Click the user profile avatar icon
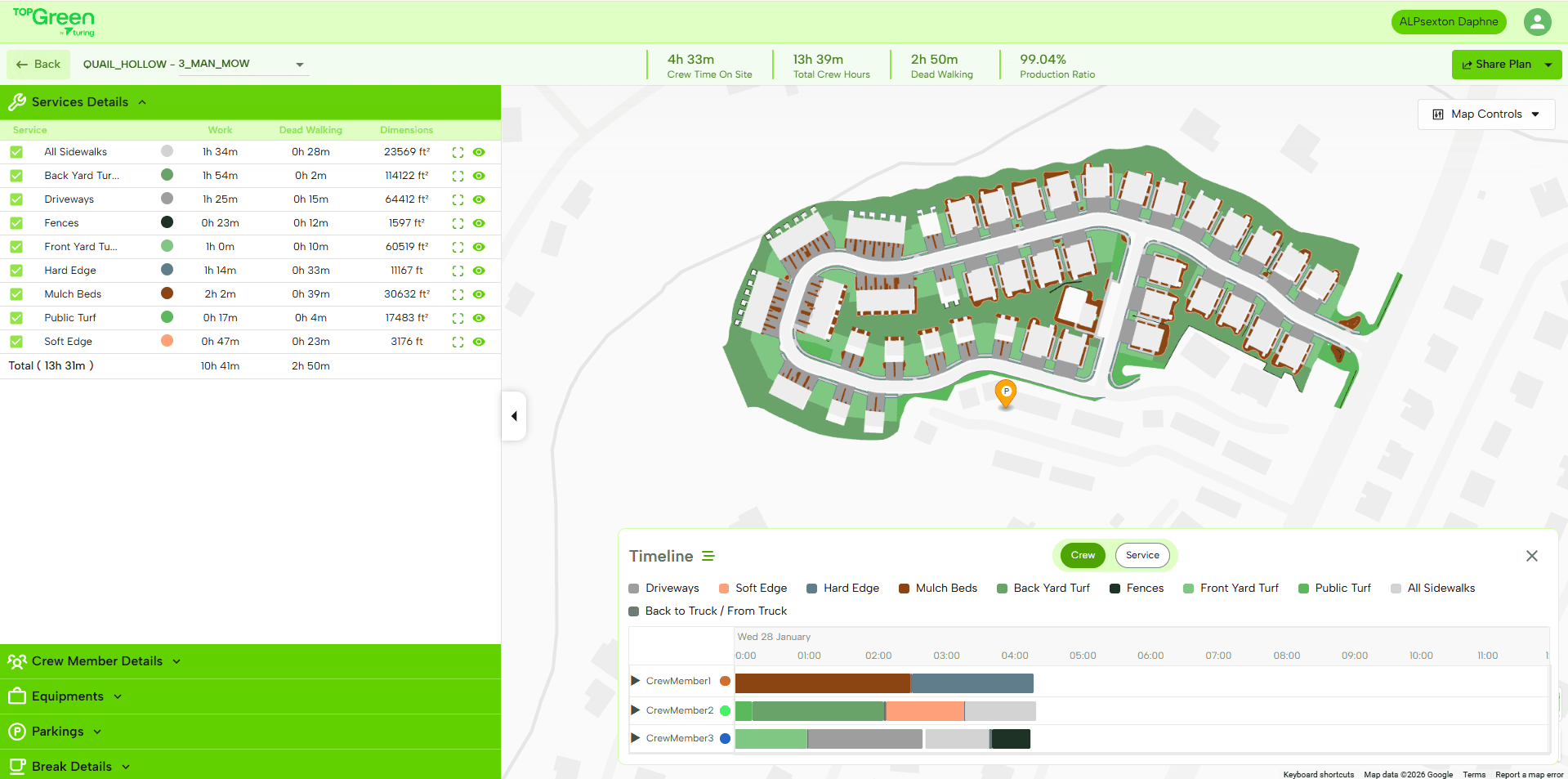 pos(1537,22)
